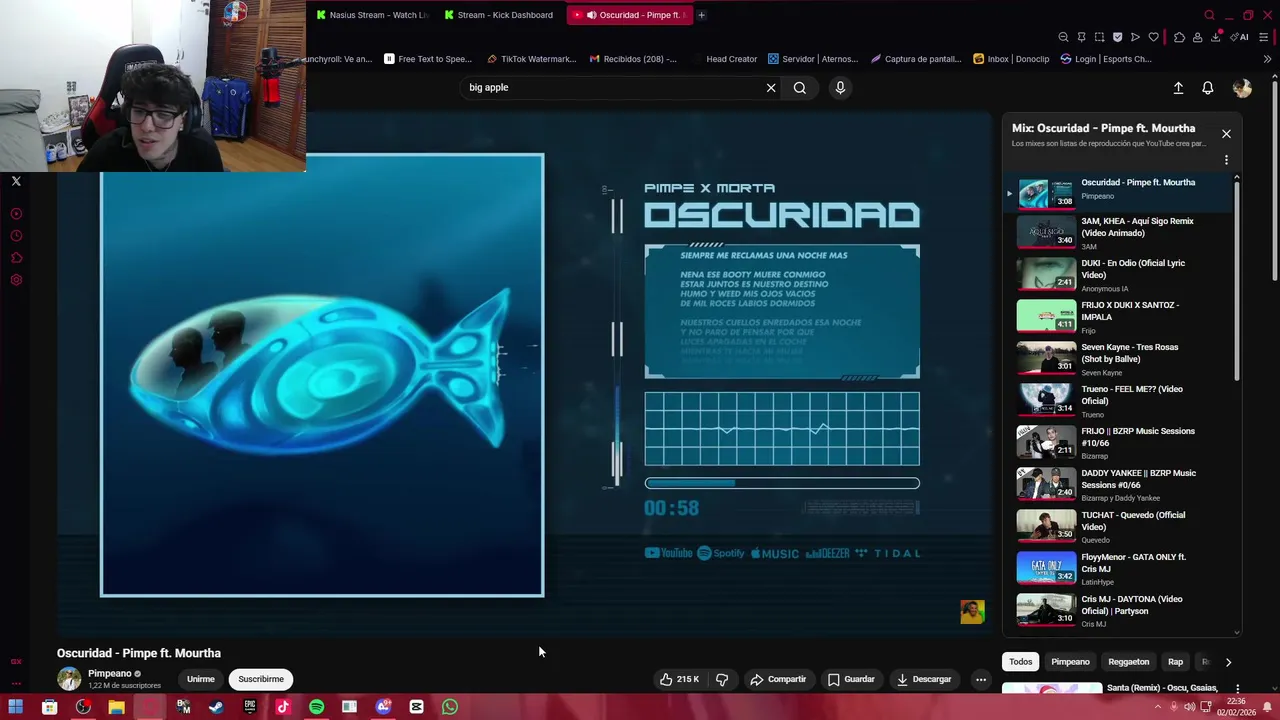Add page to bookmarks with heart icon
This screenshot has height=720, width=1280.
point(1153,37)
